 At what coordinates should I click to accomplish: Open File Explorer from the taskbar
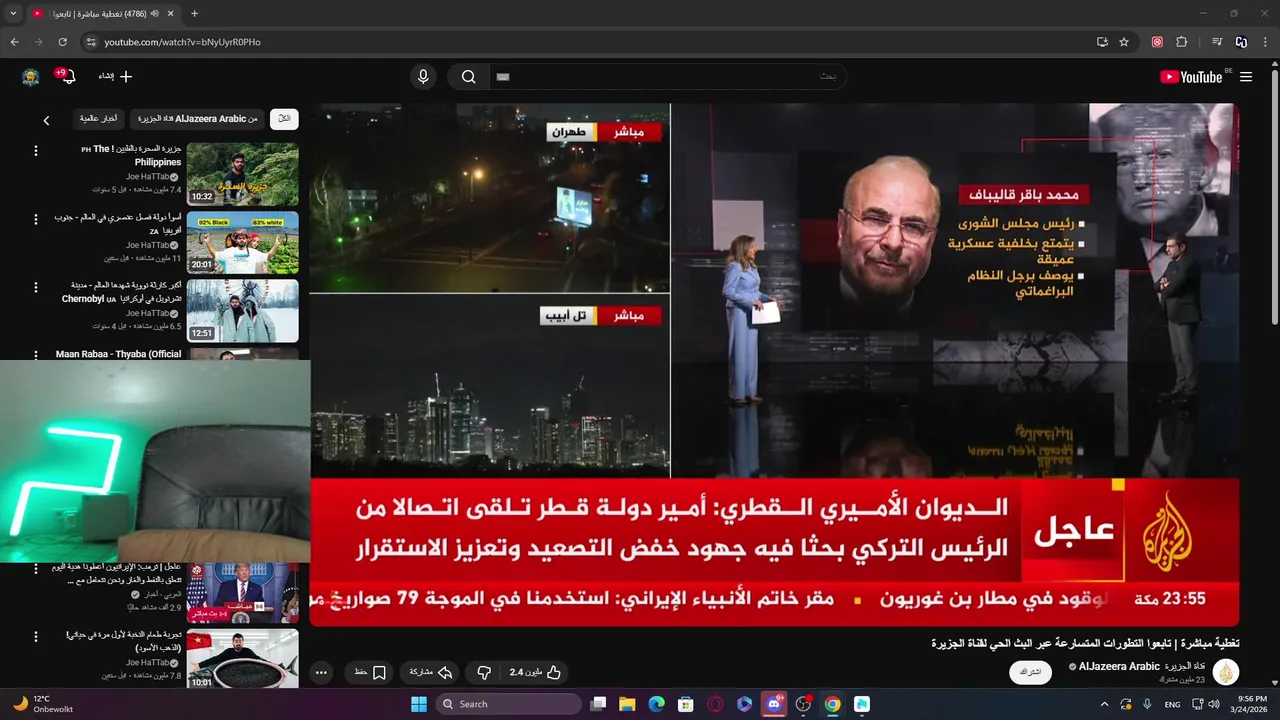(x=627, y=704)
